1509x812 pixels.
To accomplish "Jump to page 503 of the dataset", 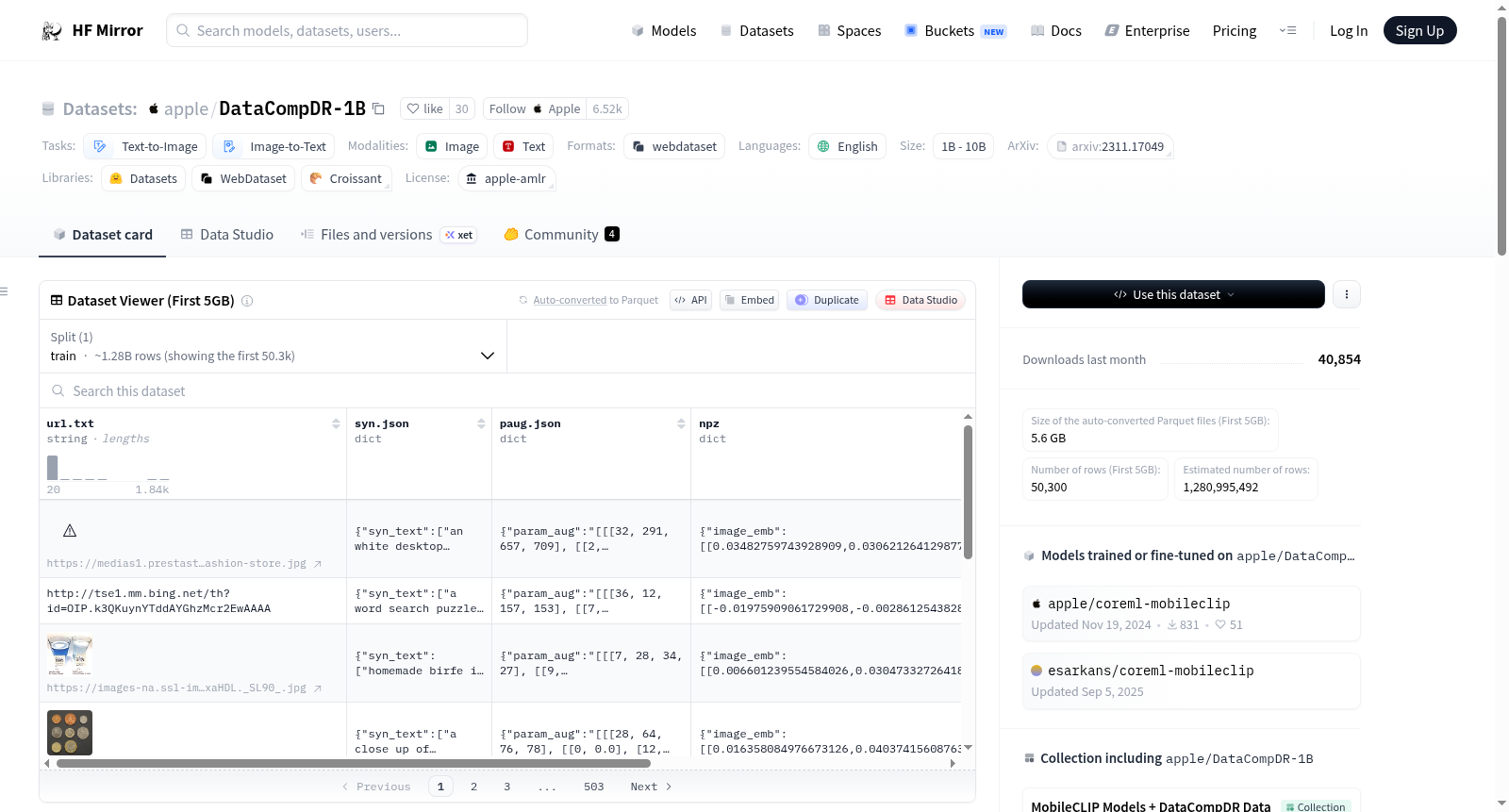I will tap(593, 787).
